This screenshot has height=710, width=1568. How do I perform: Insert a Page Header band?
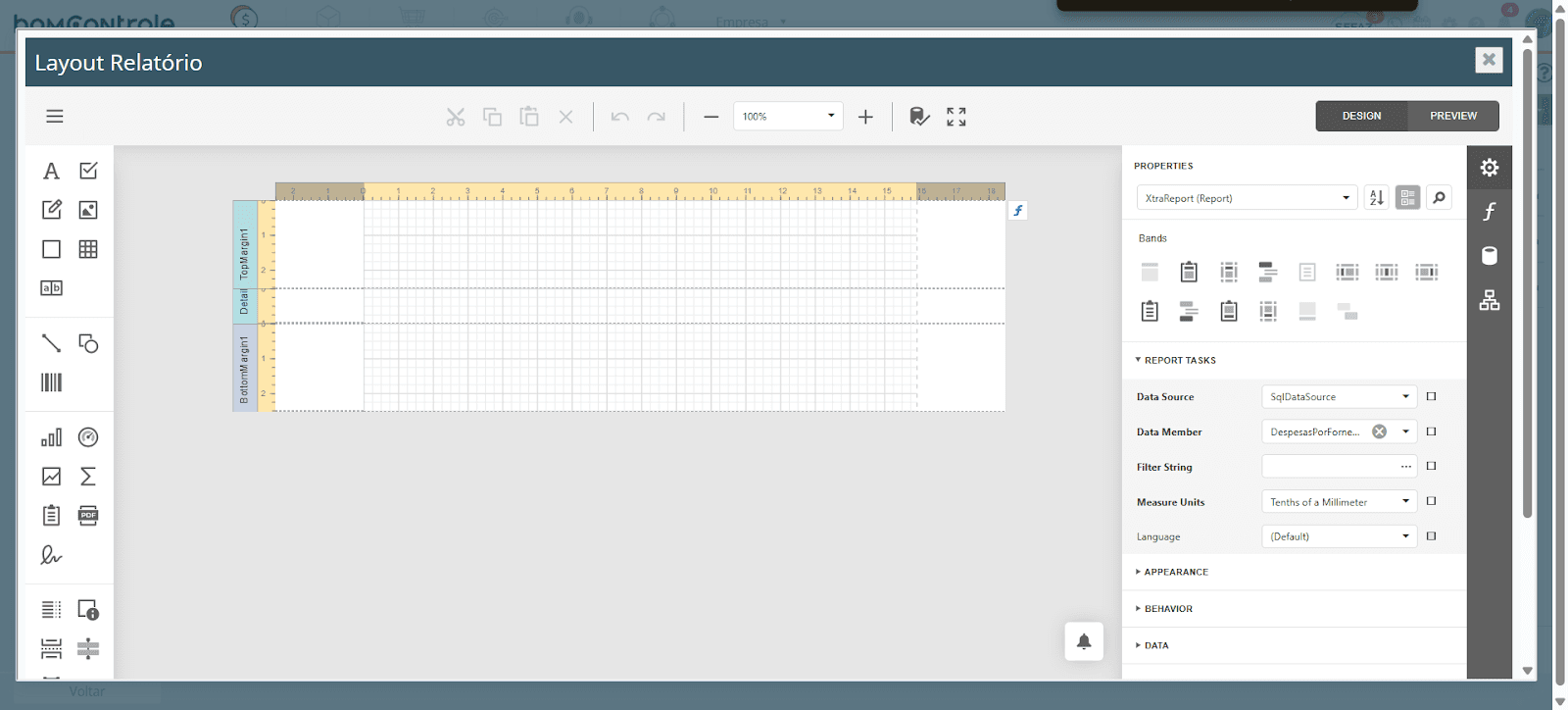pos(1229,272)
